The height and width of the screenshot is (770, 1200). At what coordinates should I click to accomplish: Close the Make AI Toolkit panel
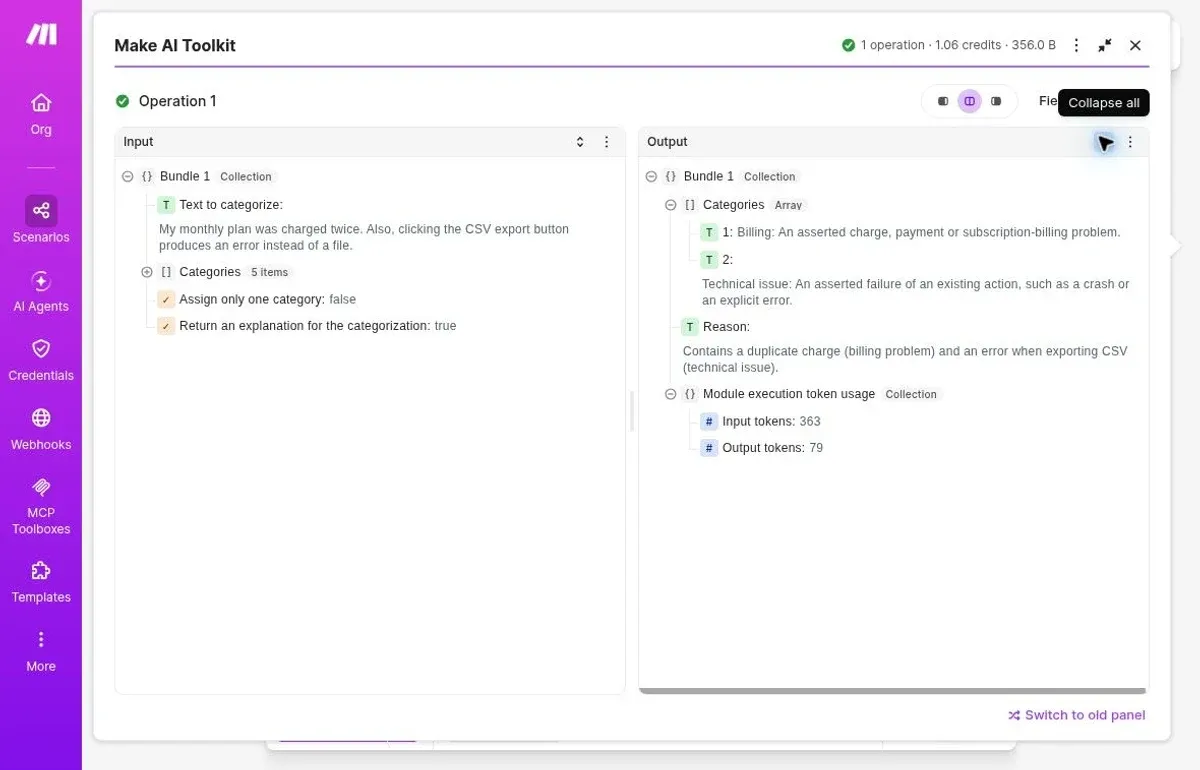pyautogui.click(x=1135, y=45)
